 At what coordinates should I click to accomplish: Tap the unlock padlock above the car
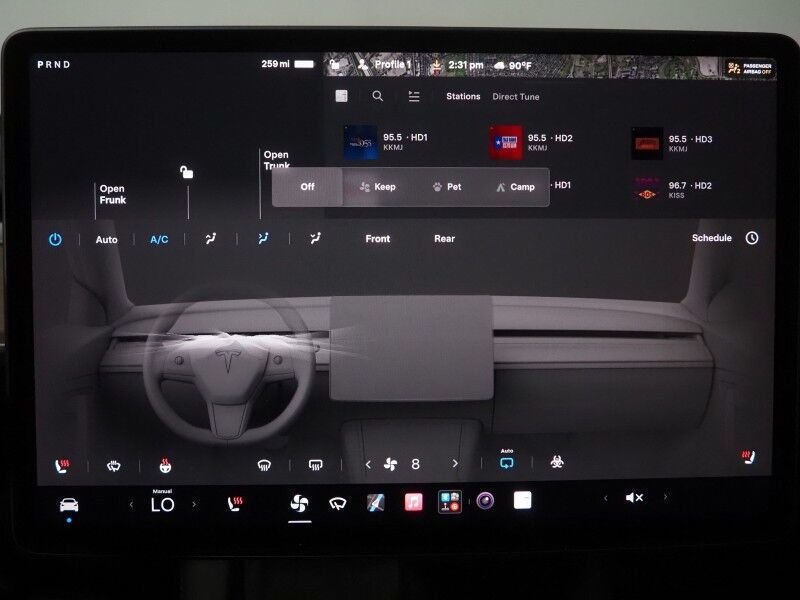pos(187,172)
